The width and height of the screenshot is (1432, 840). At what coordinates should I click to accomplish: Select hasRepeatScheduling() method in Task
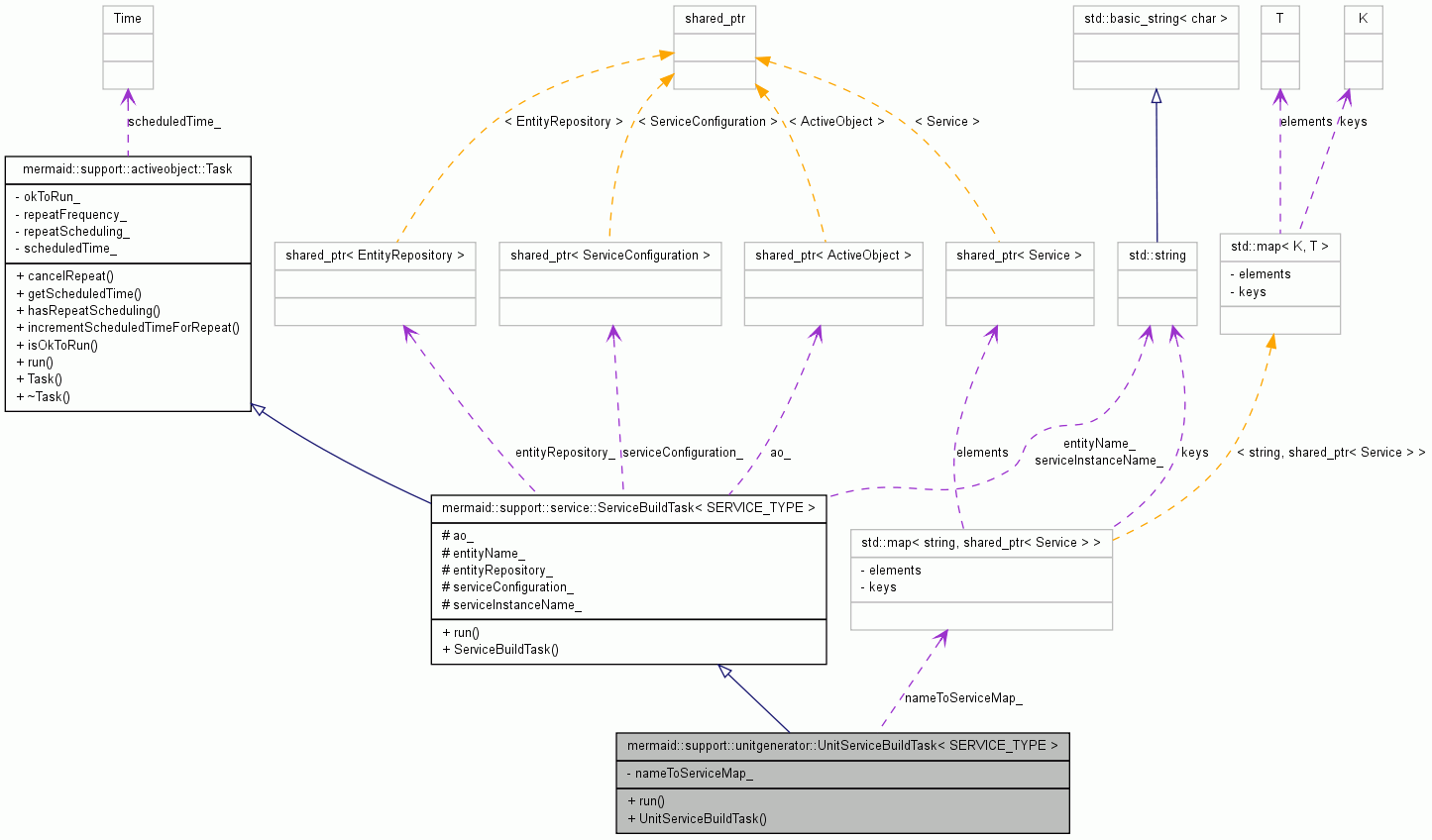coord(88,310)
